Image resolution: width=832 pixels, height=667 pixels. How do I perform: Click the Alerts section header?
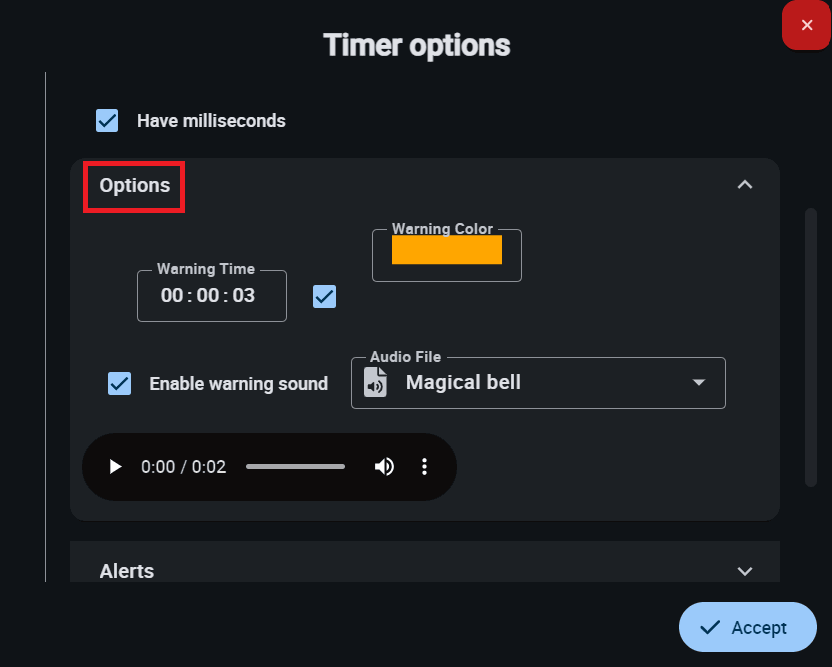pyautogui.click(x=127, y=571)
